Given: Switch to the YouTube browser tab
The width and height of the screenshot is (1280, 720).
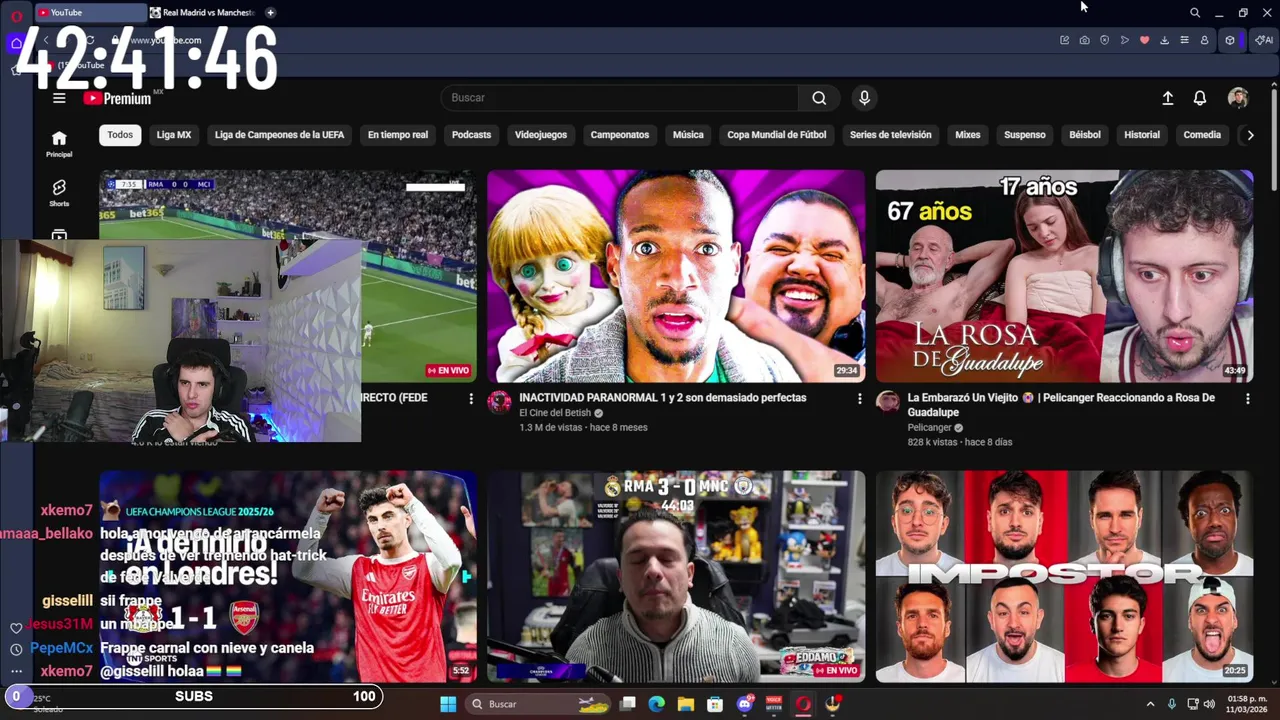Looking at the screenshot, I should tap(90, 13).
